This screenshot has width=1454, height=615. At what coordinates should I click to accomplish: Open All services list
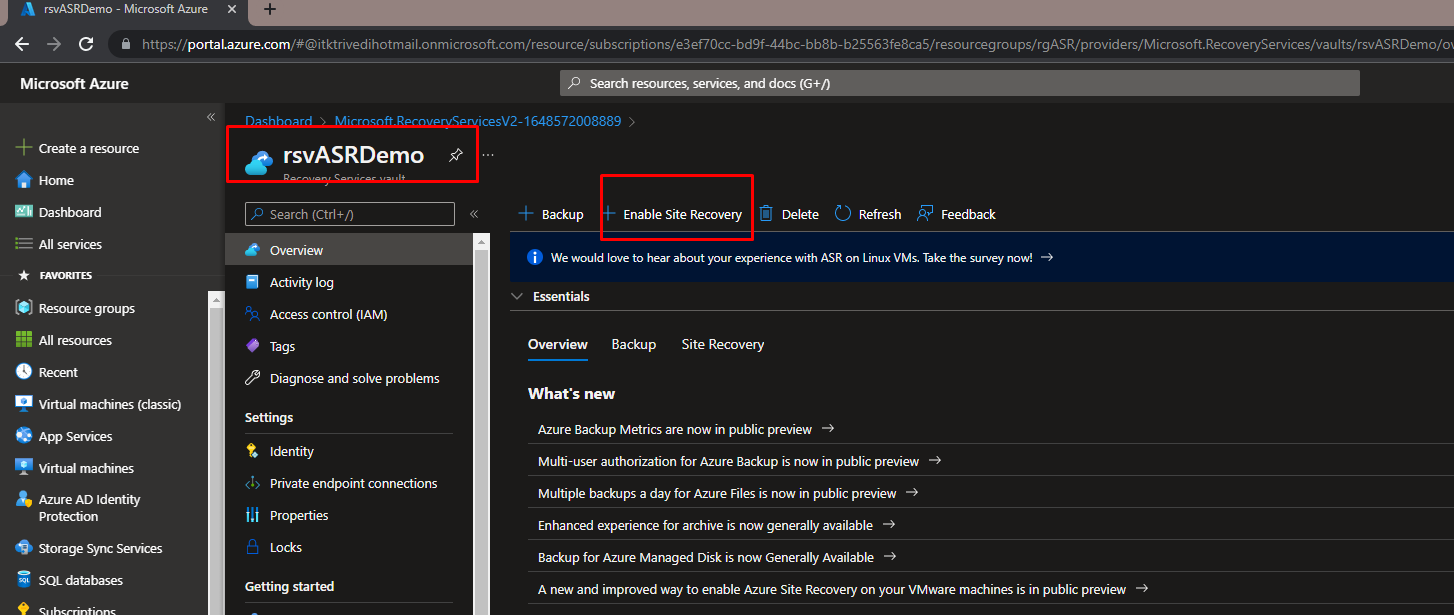(x=70, y=244)
